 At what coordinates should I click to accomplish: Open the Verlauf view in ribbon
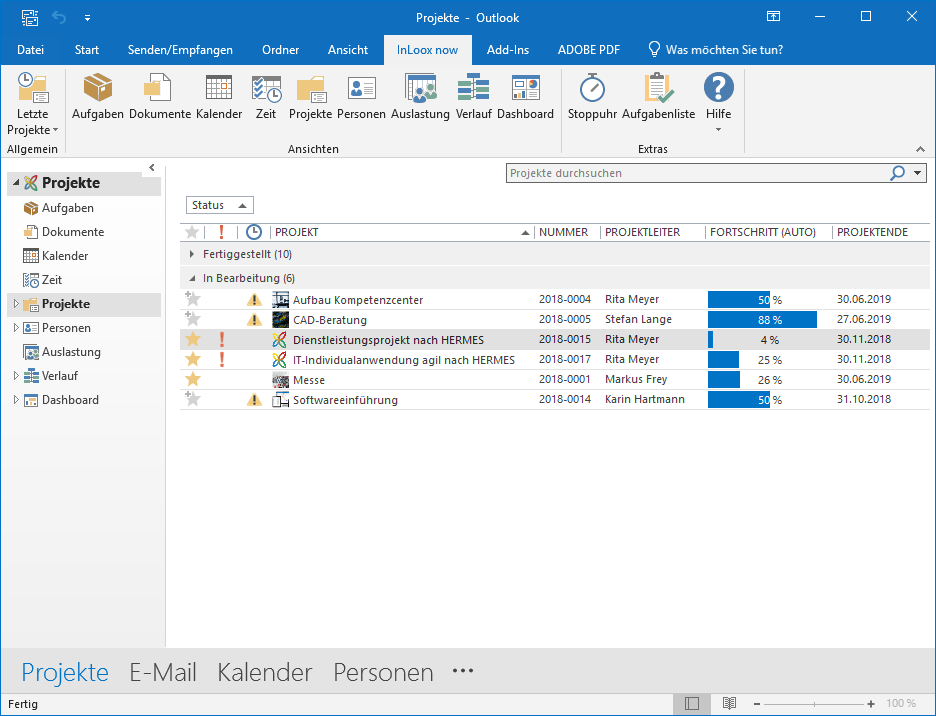(x=473, y=97)
